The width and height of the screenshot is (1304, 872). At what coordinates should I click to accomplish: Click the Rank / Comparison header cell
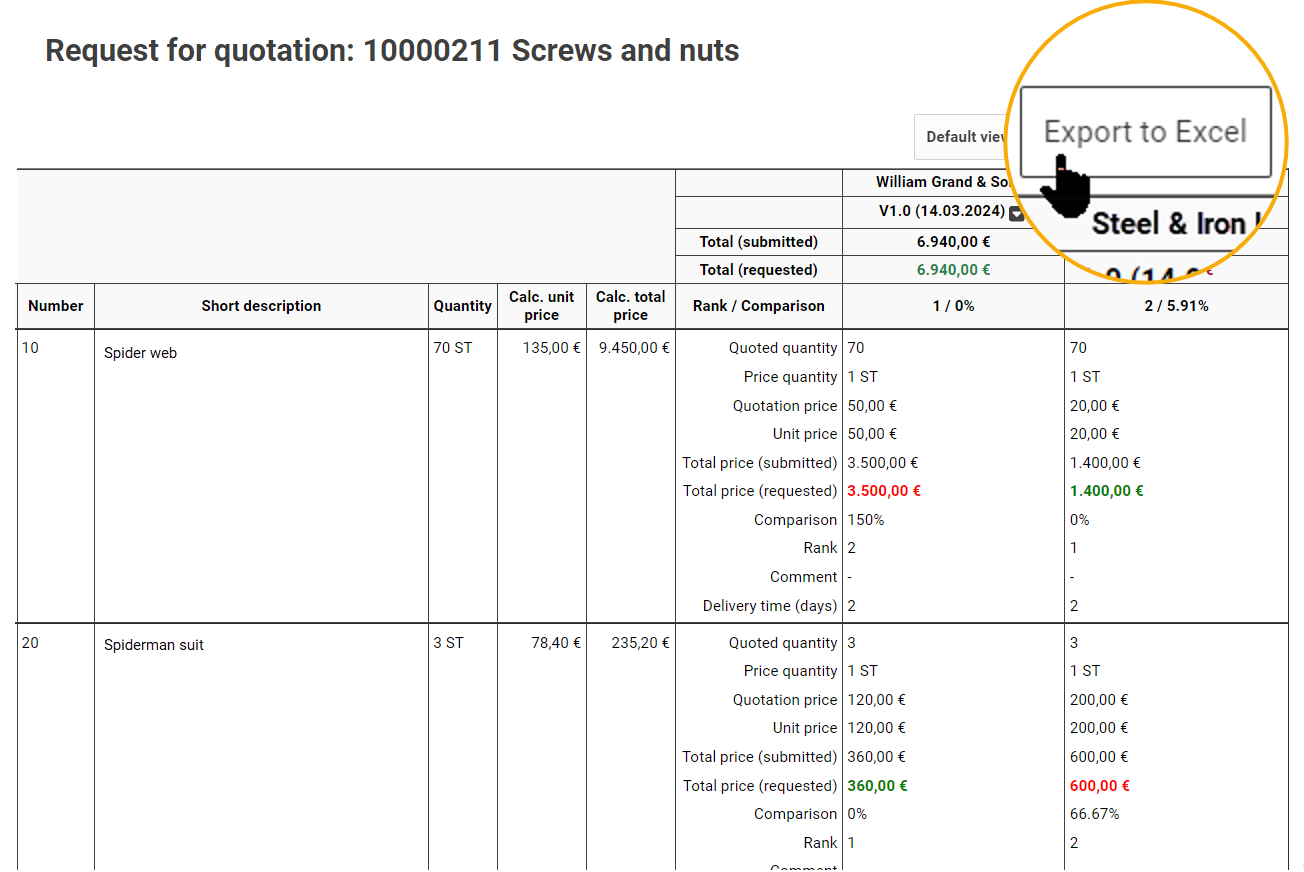(758, 306)
